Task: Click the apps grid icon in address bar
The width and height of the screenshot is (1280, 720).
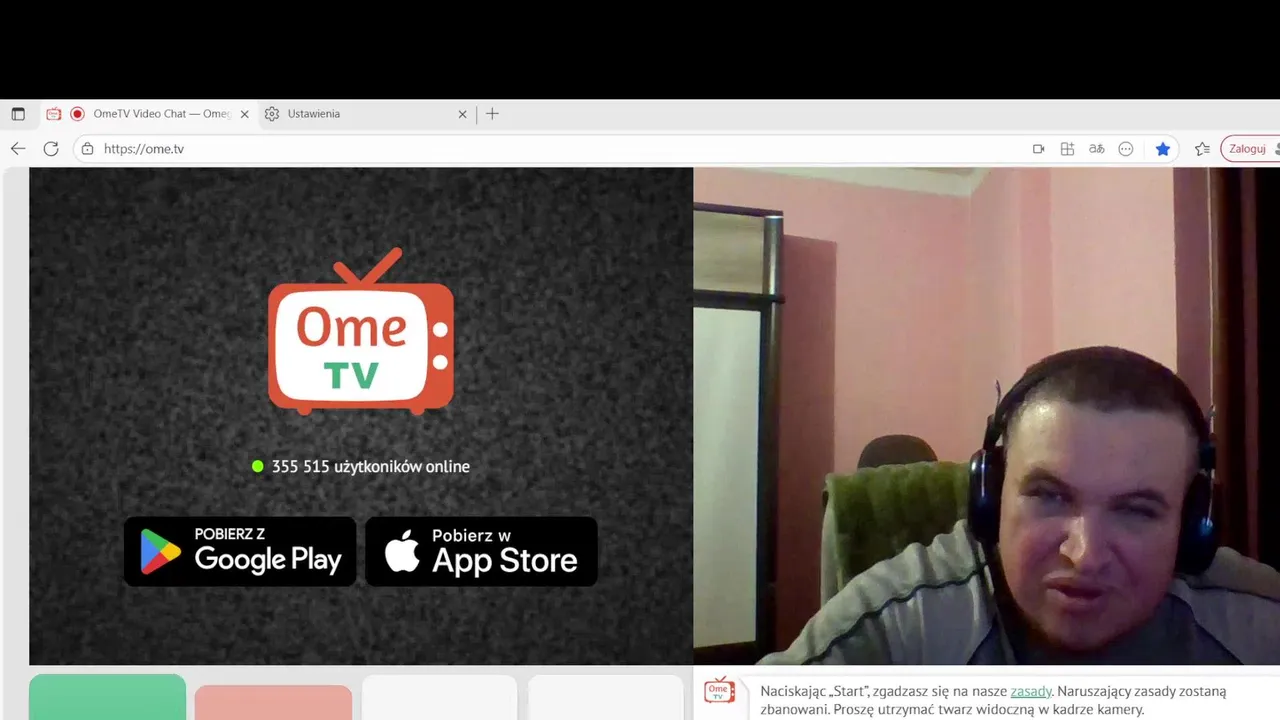Action: tap(1067, 149)
